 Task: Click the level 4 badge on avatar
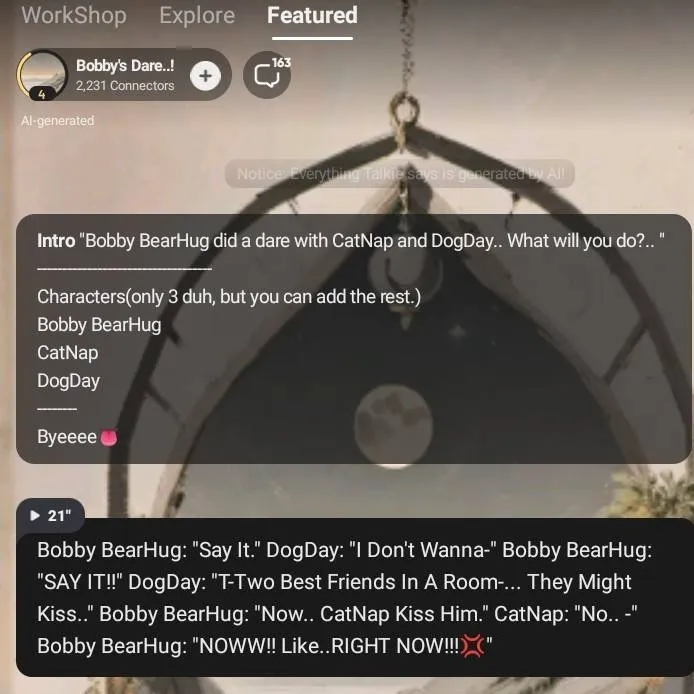42,94
